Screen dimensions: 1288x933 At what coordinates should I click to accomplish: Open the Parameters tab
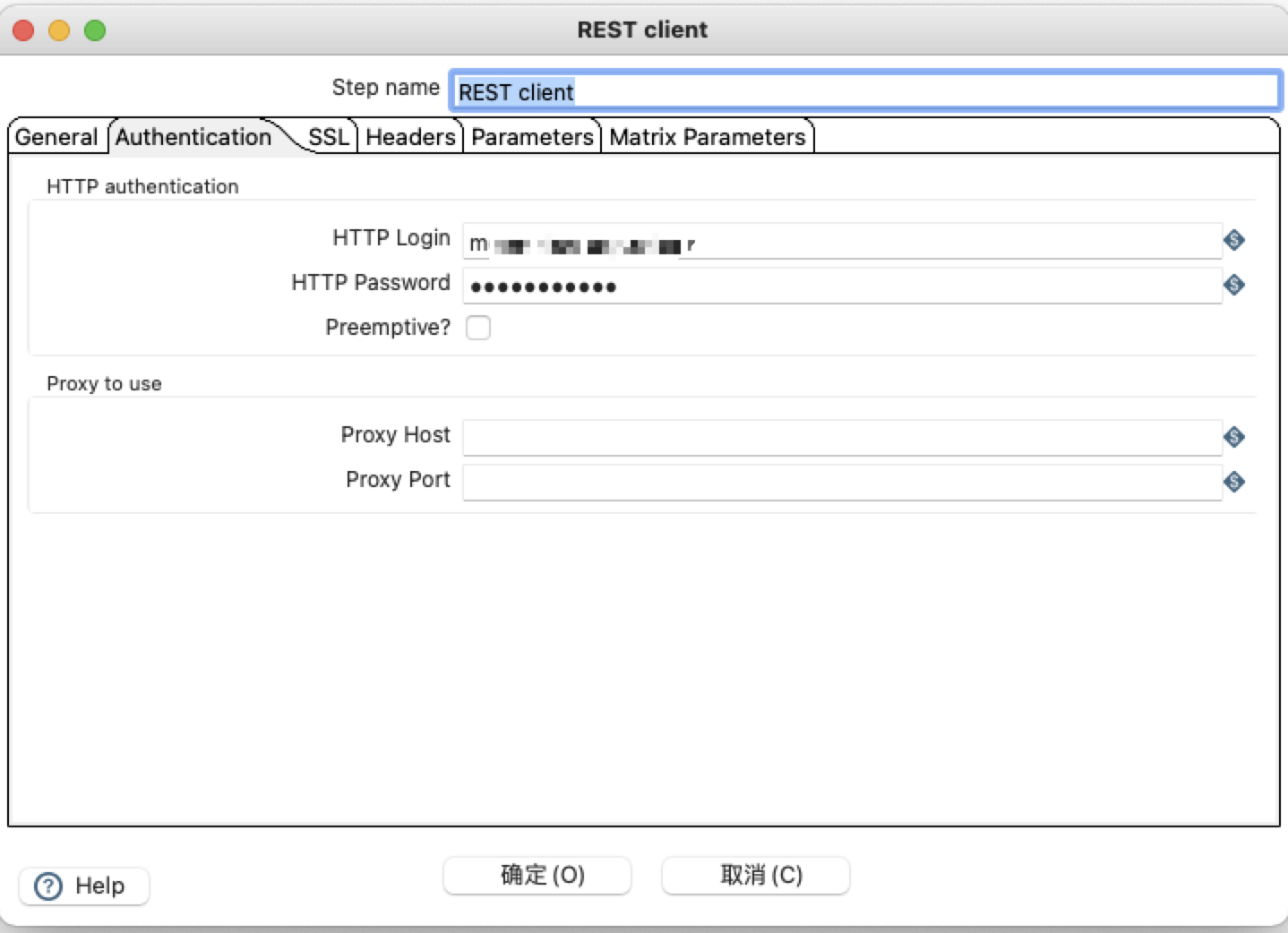pyautogui.click(x=532, y=136)
